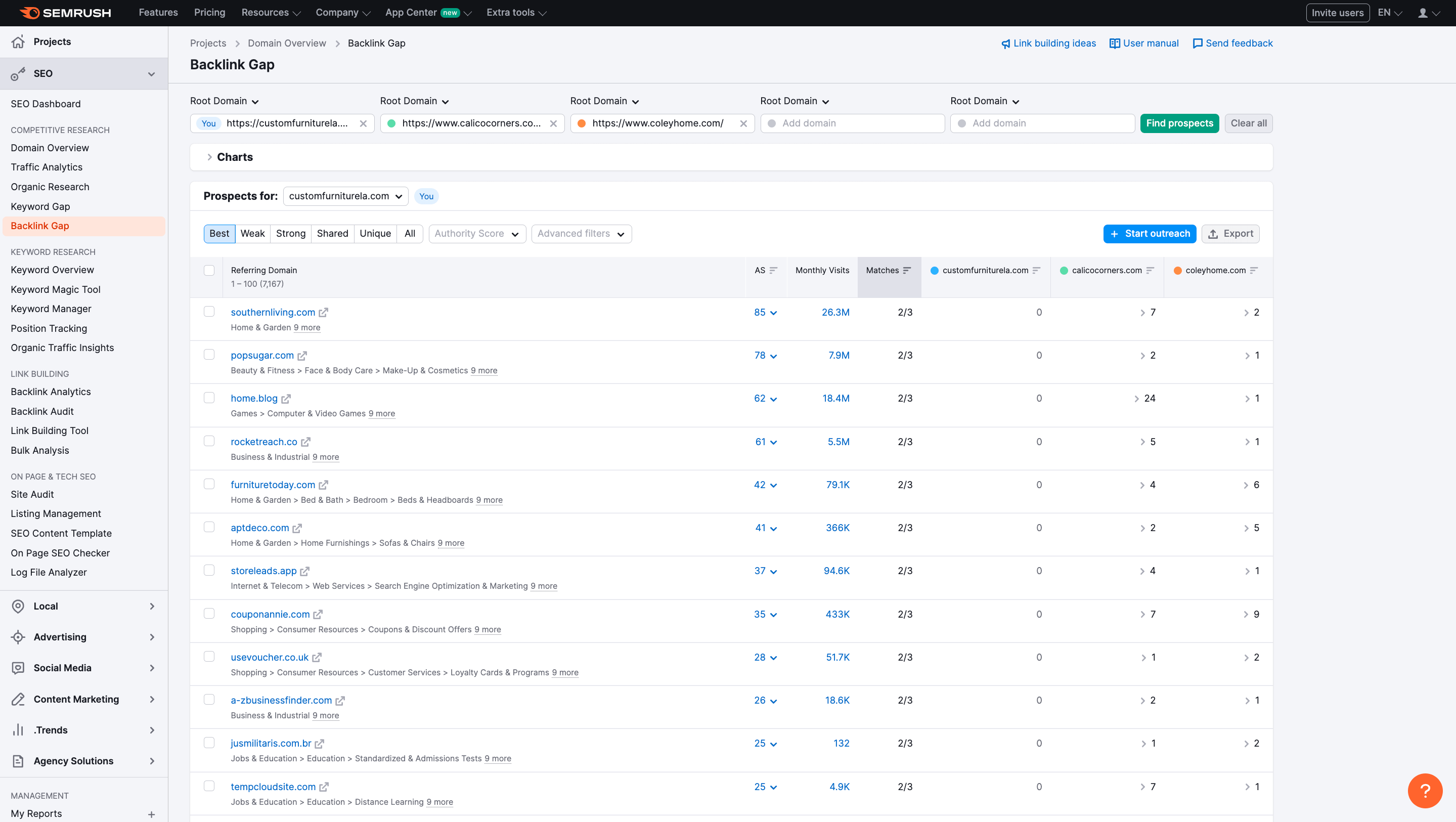Click the orange coleyhome.com color dot

click(x=1177, y=270)
